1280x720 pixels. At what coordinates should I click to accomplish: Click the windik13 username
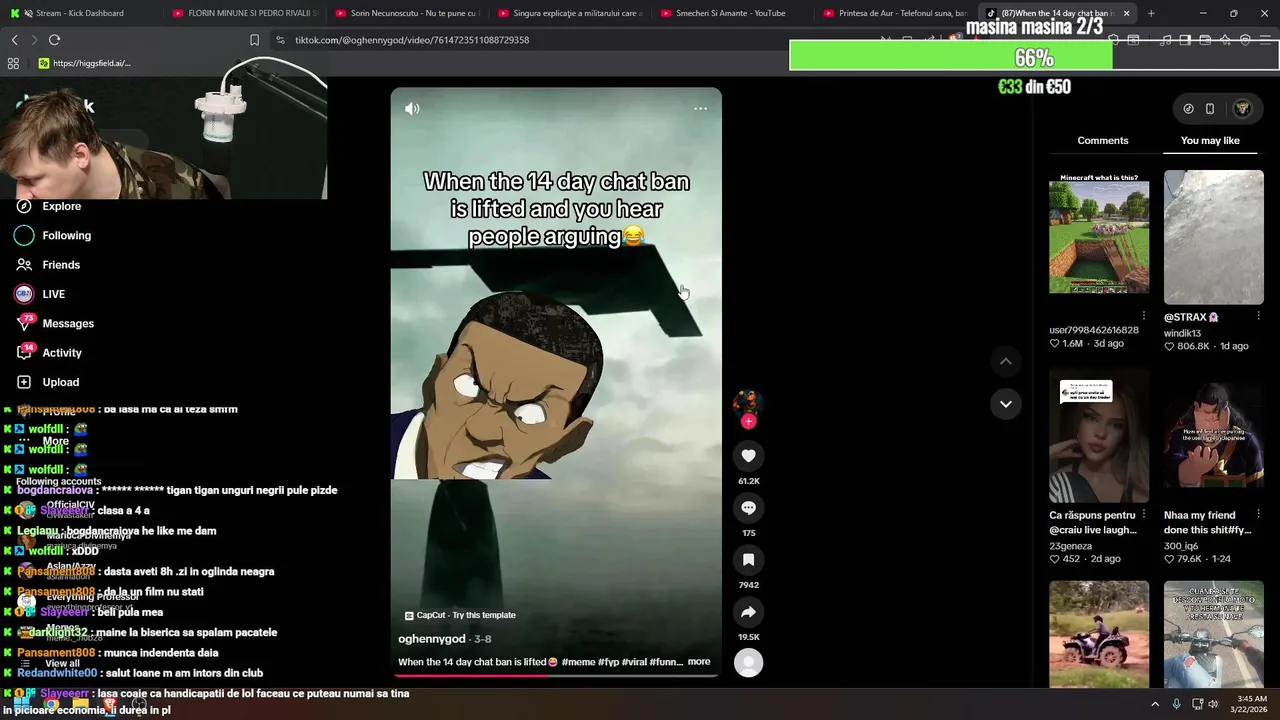(x=1182, y=333)
